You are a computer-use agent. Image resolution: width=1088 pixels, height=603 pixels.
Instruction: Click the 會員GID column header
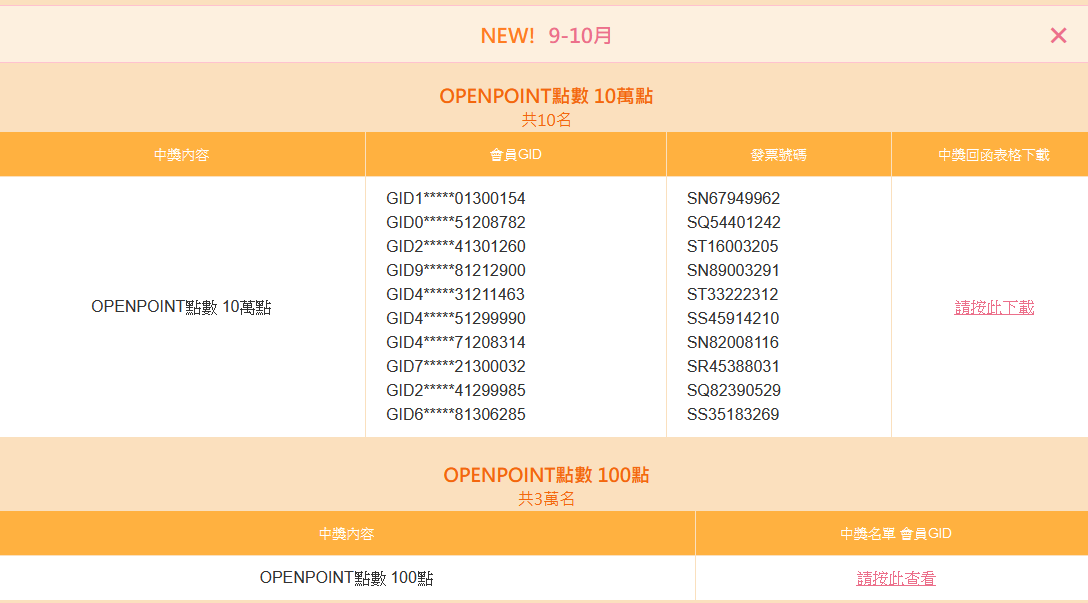pos(516,155)
